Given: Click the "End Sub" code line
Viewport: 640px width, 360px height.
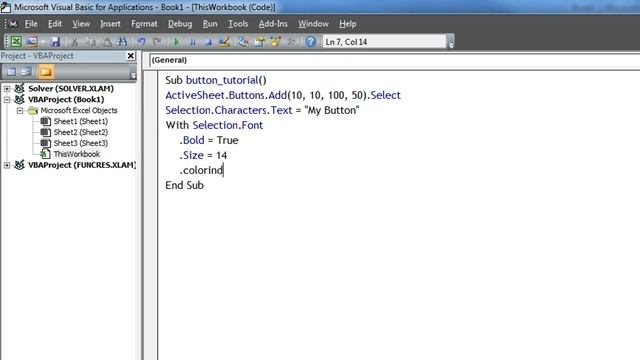Looking at the screenshot, I should click(x=184, y=185).
